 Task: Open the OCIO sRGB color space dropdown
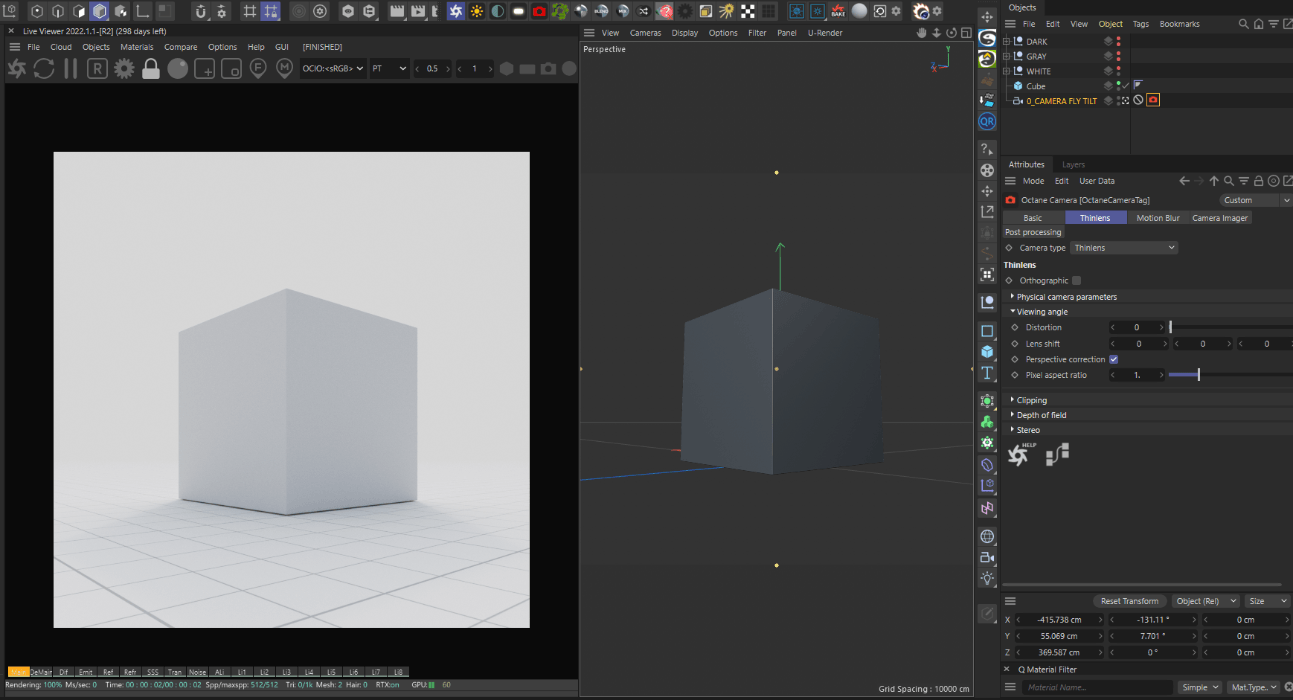pos(333,69)
